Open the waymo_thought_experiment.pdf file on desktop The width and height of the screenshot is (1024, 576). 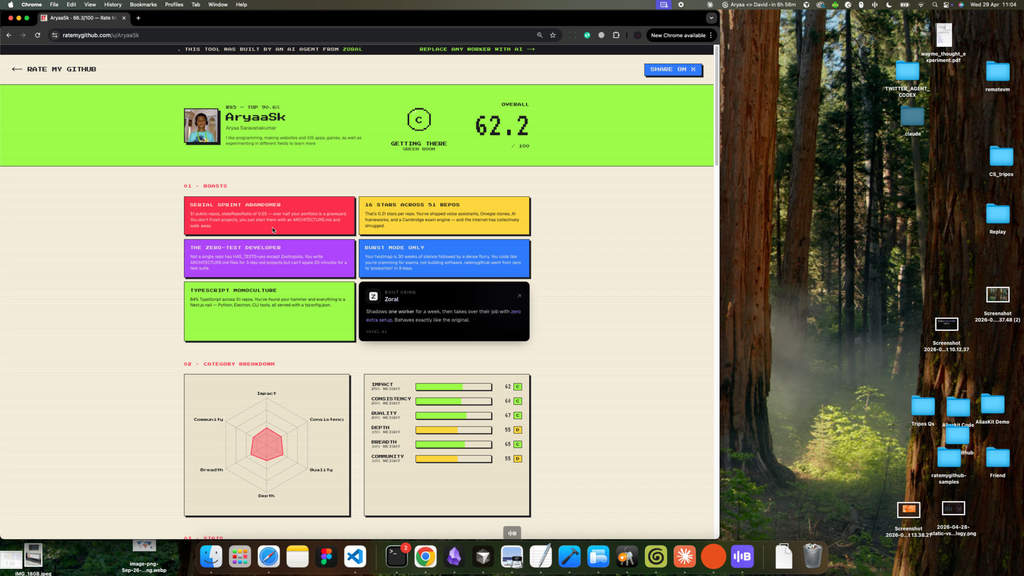pos(943,37)
